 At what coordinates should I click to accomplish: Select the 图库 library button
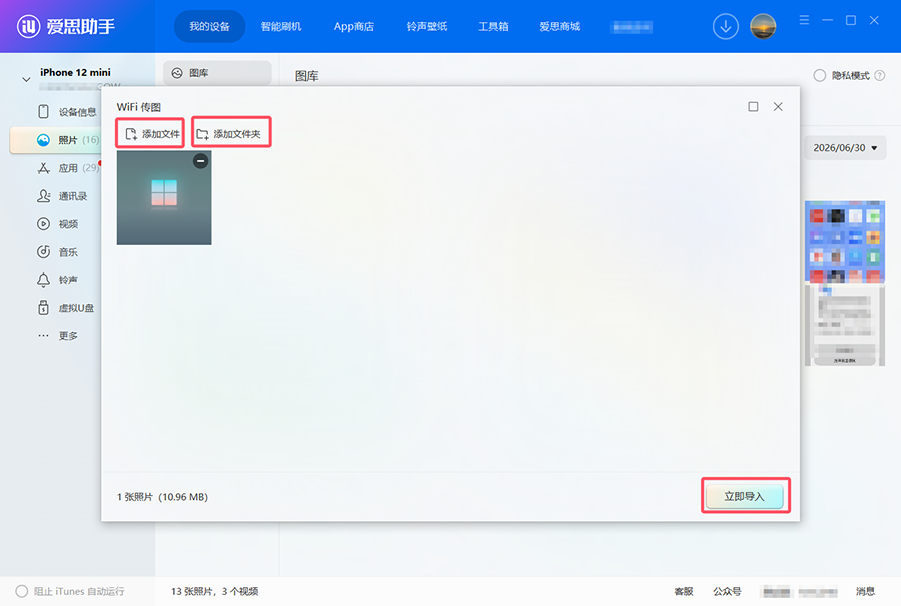[217, 73]
